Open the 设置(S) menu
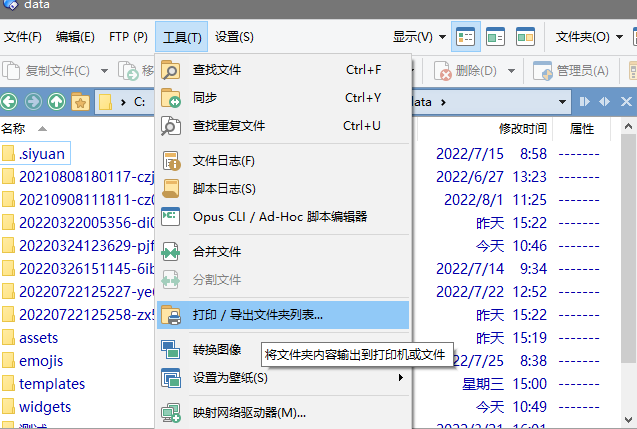This screenshot has height=429, width=637. click(x=234, y=37)
